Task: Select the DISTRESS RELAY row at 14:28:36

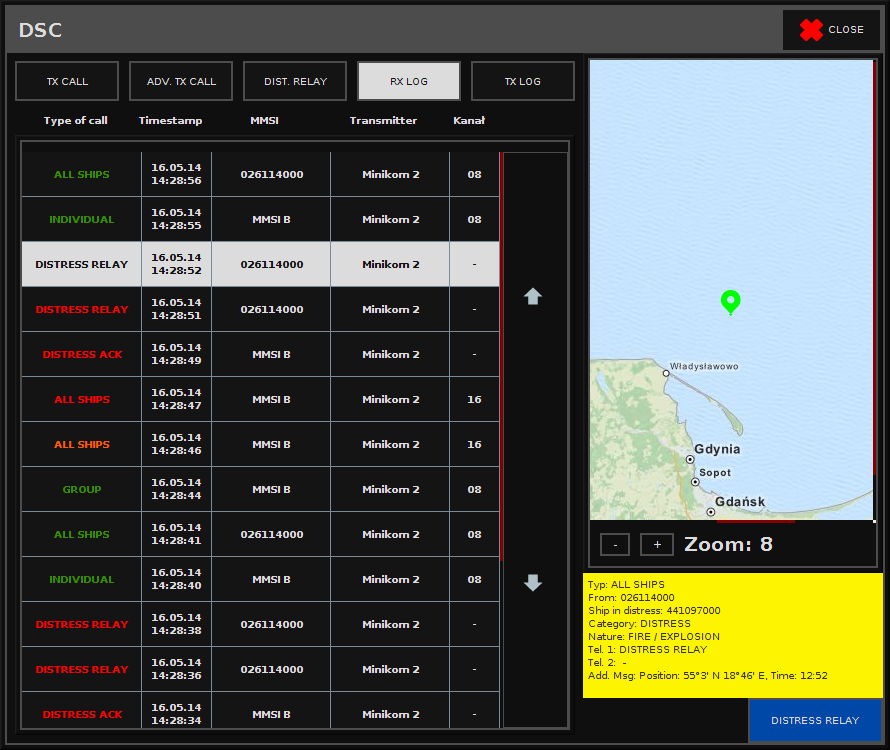Action: pyautogui.click(x=261, y=669)
